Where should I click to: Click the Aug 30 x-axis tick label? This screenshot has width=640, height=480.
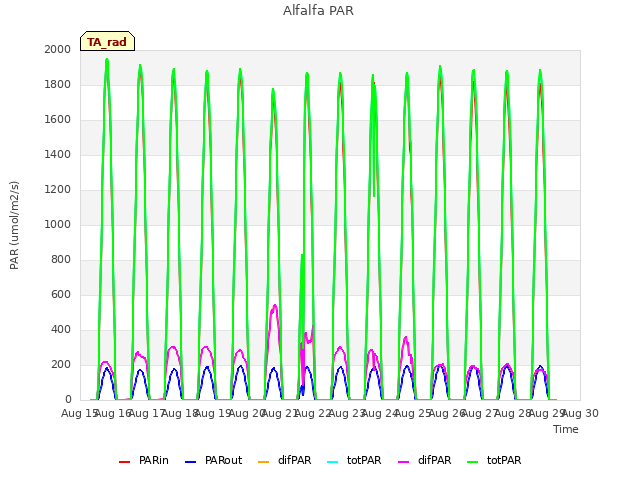(580, 413)
